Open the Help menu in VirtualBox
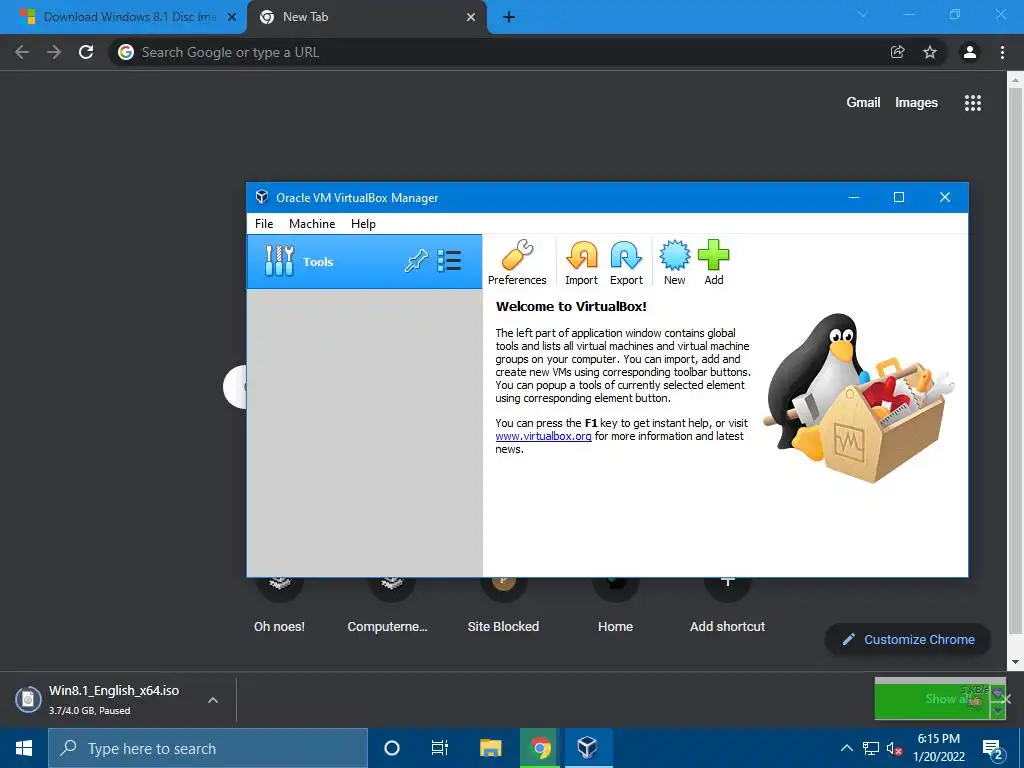 tap(363, 223)
